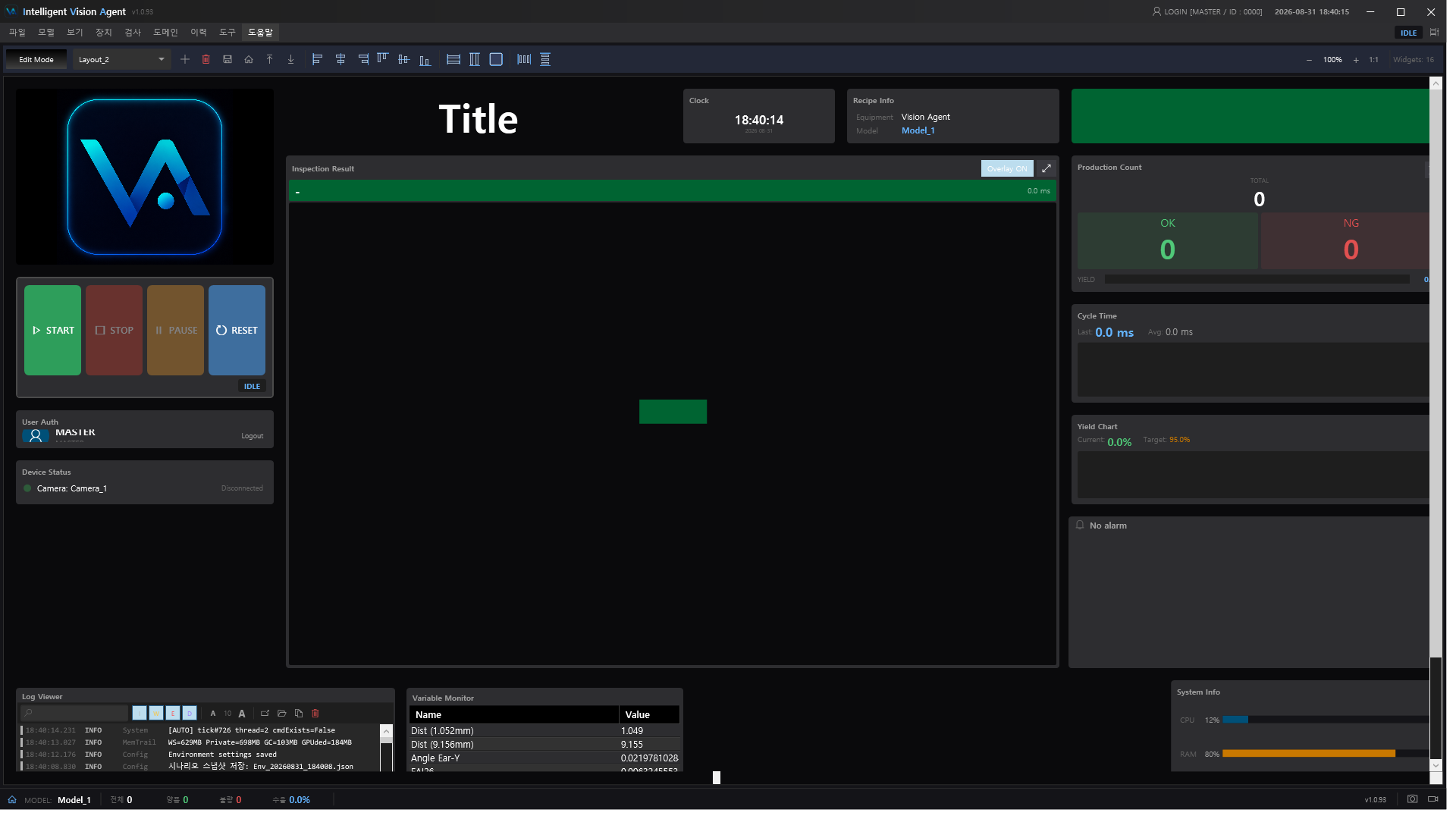Align widgets to bottom edge

pos(425,60)
